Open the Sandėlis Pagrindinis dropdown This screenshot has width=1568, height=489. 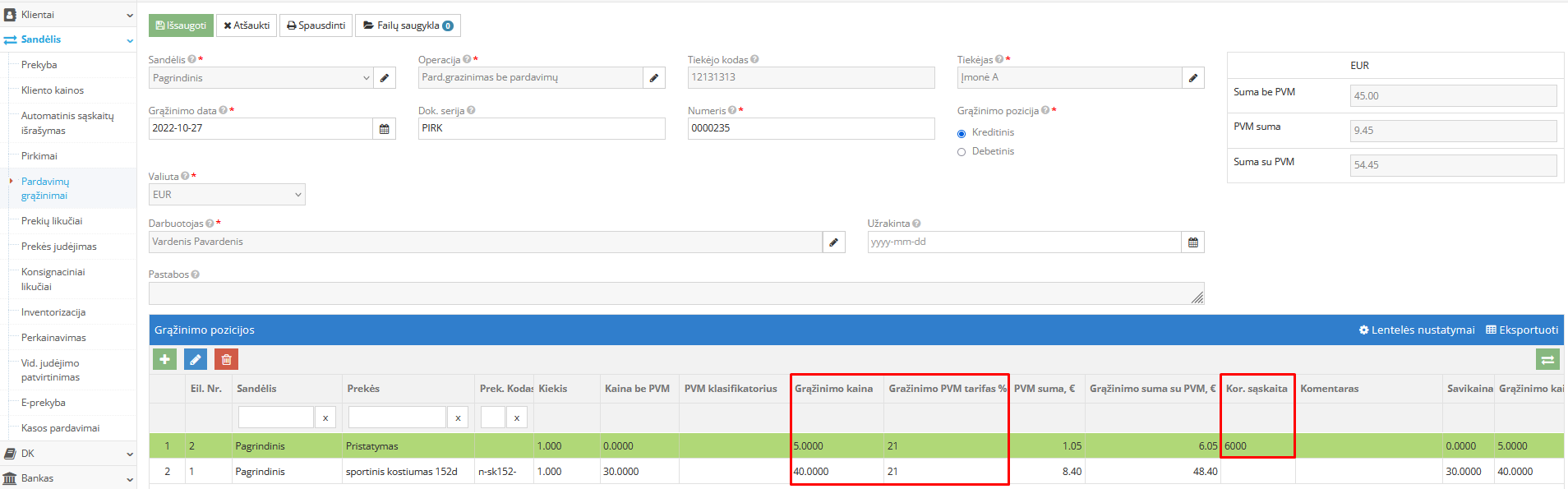point(261,78)
